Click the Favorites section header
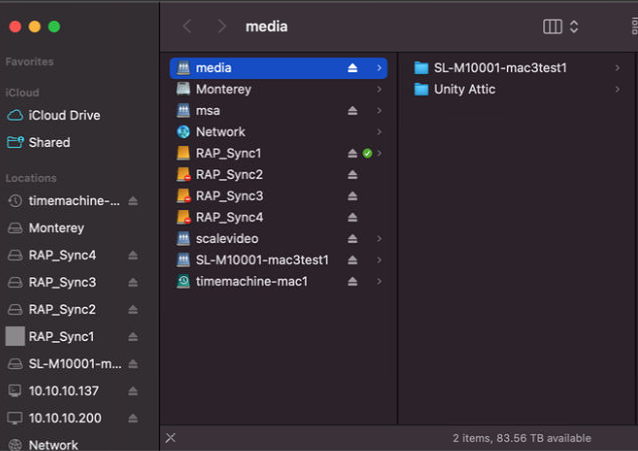This screenshot has height=451, width=638. click(29, 62)
